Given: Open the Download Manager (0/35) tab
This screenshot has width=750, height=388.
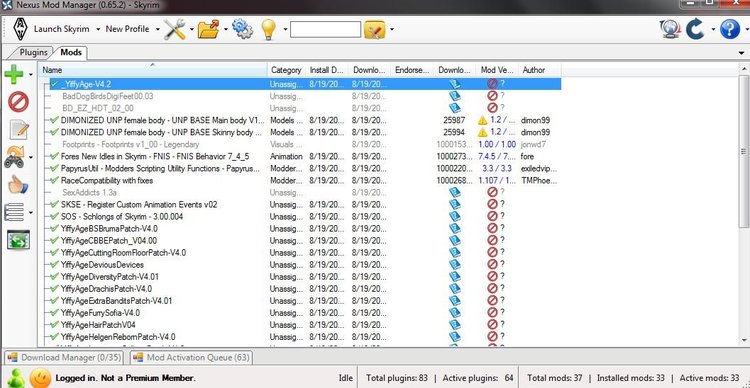Looking at the screenshot, I should (64, 357).
